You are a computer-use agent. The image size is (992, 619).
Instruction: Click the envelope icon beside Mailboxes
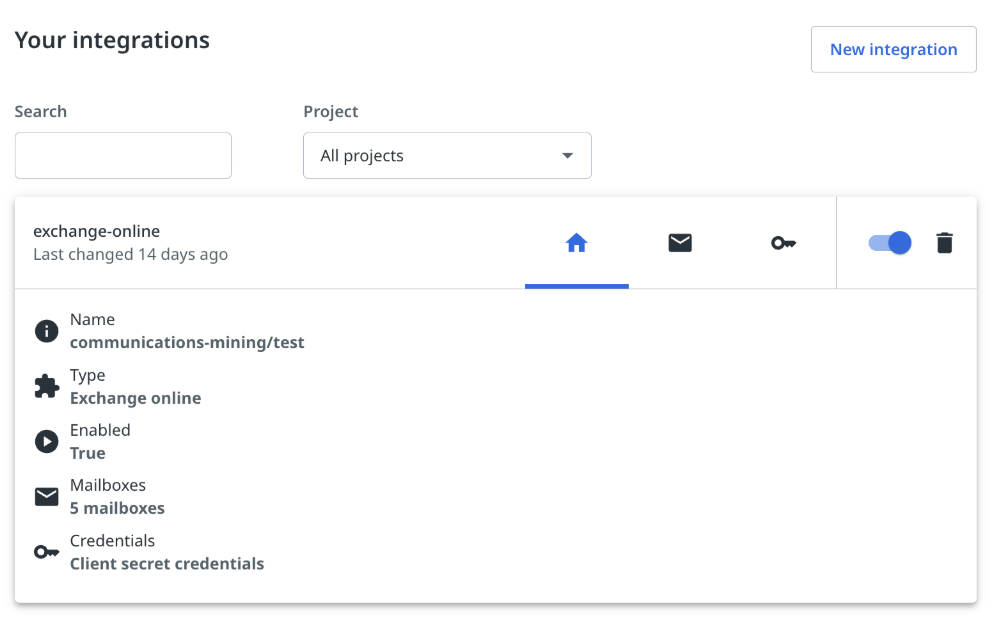47,497
